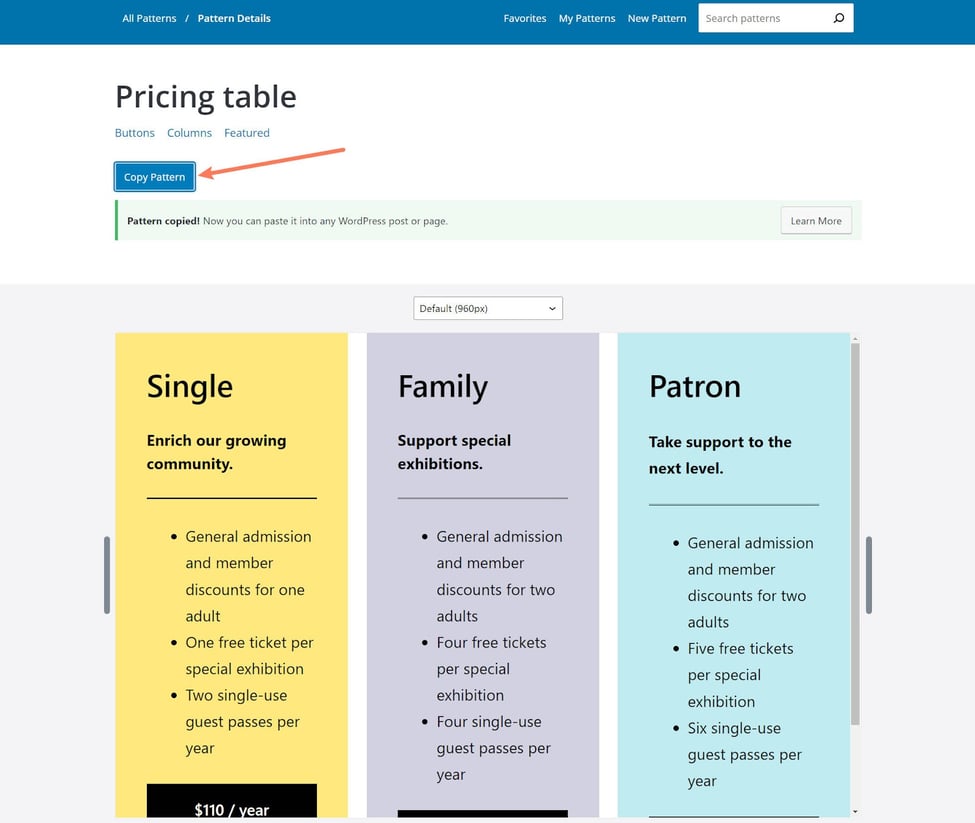Click the Learn More button
The image size is (975, 823).
816,220
